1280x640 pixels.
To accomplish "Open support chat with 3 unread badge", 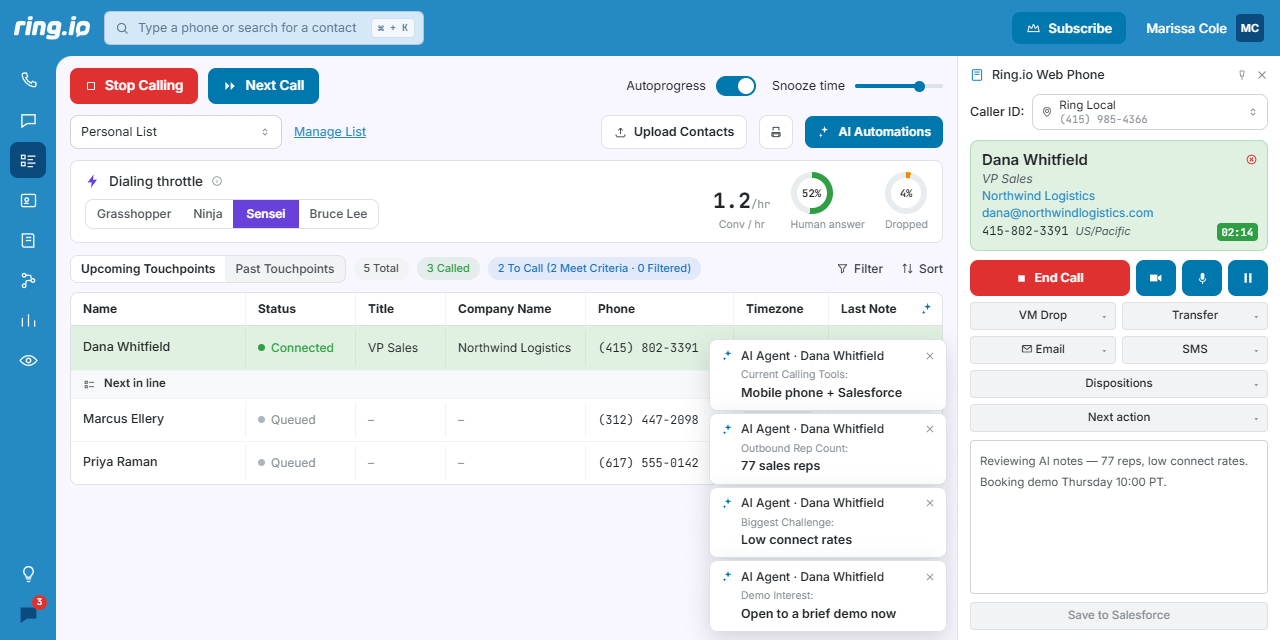I will (x=29, y=613).
